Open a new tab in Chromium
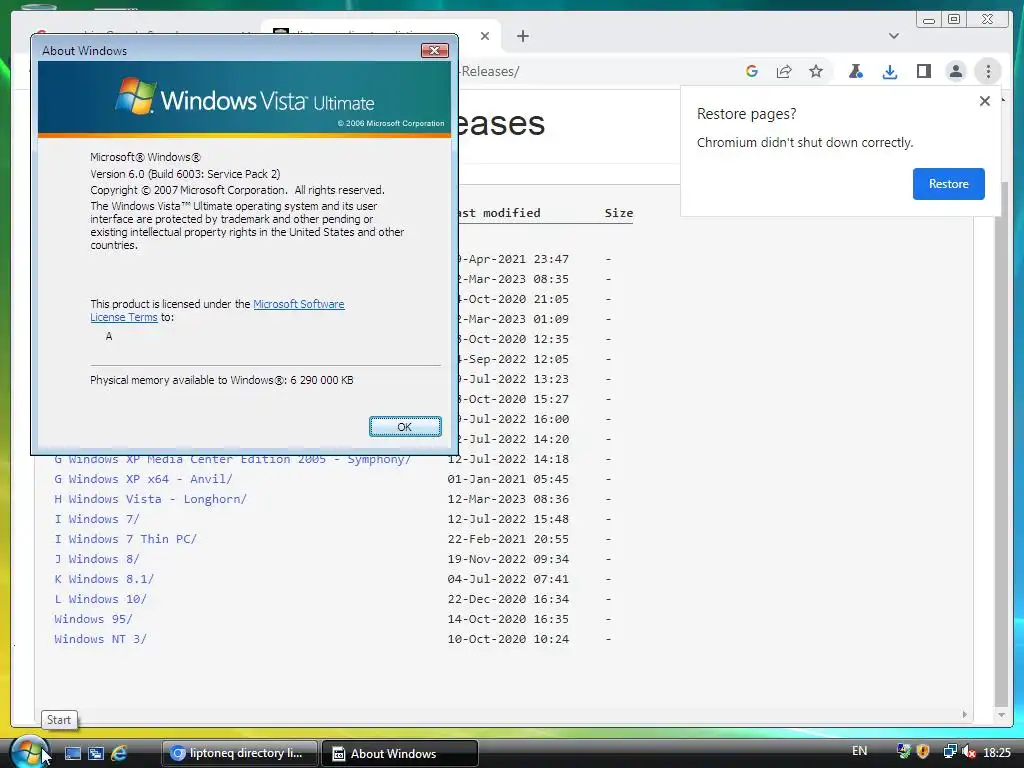Image resolution: width=1024 pixels, height=768 pixels. tap(522, 36)
